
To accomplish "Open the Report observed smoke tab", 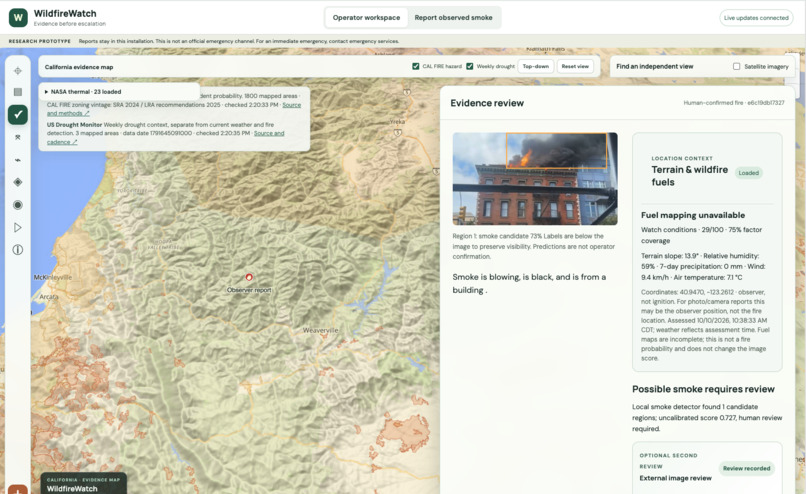I will (453, 17).
